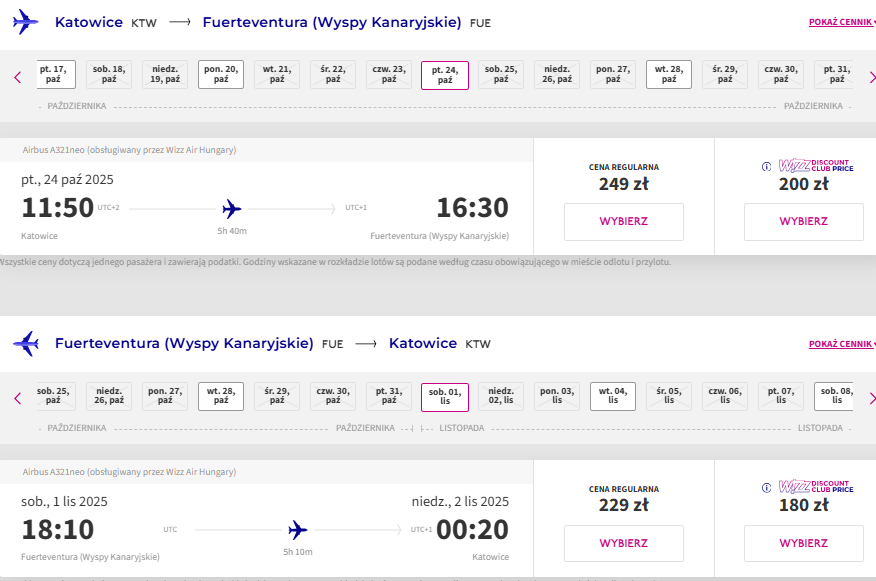Select return date pon. 03, lis
The image size is (876, 581).
click(x=557, y=396)
